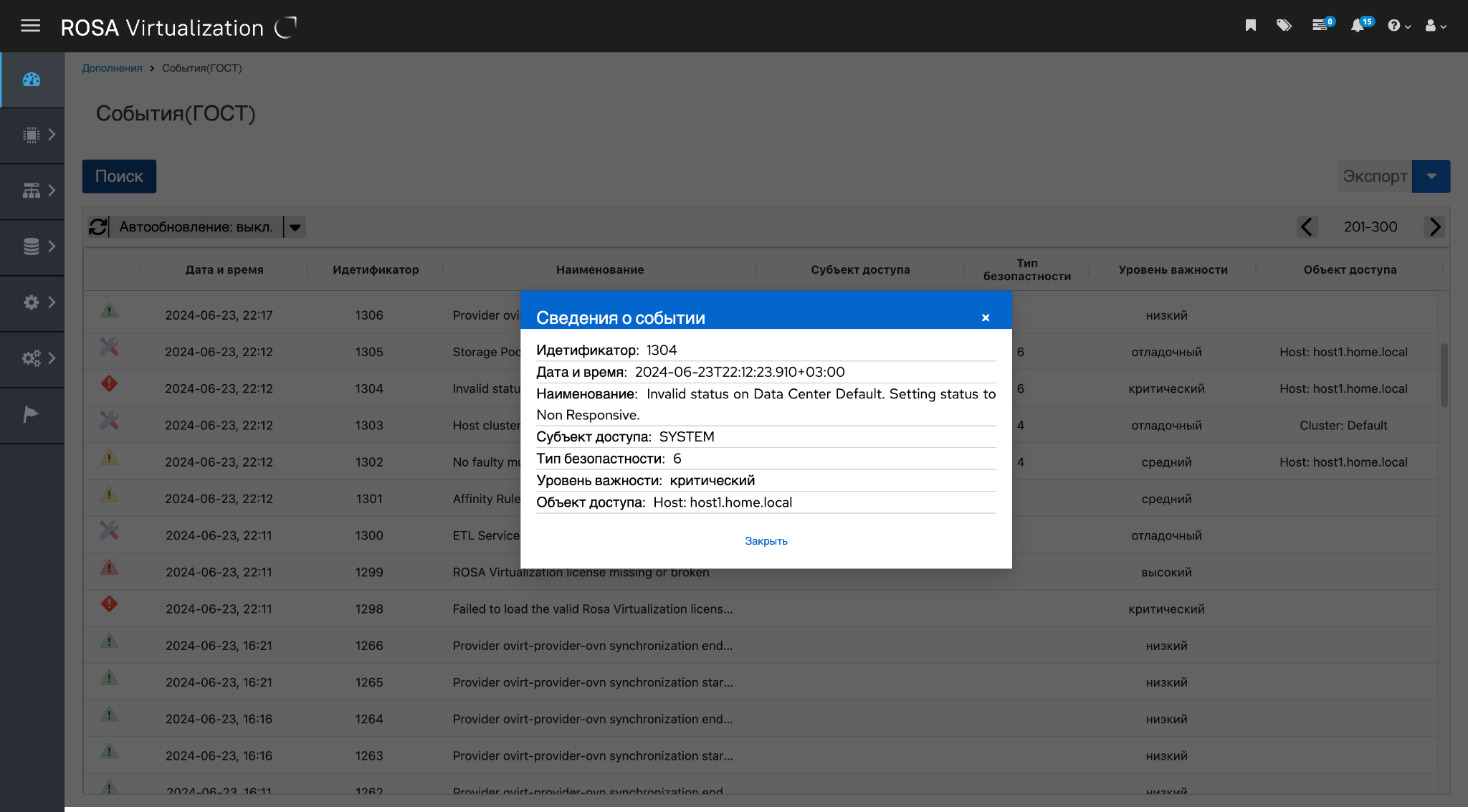The height and width of the screenshot is (812, 1468).
Task: Open the notifications bell
Action: click(1357, 26)
